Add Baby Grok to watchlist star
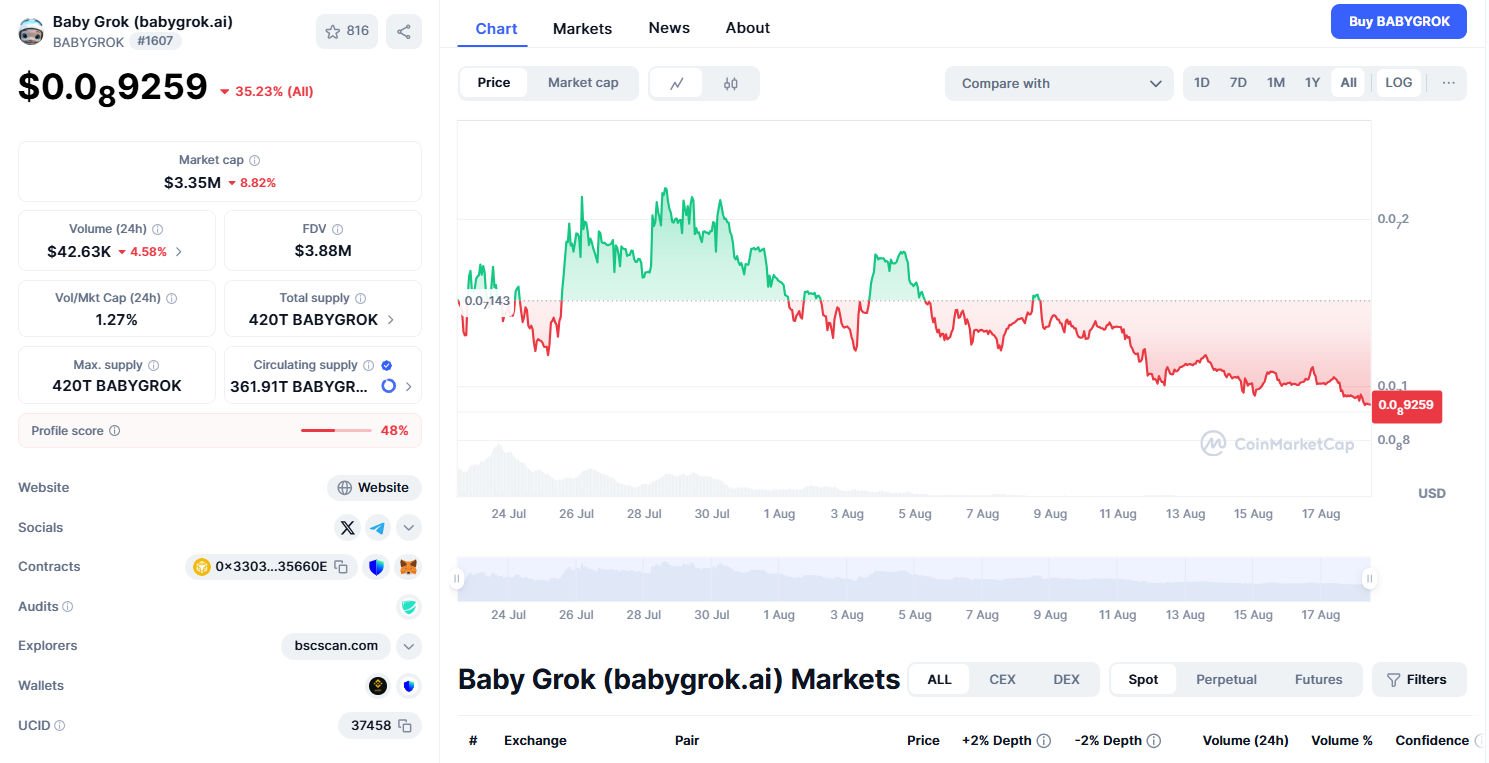 pyautogui.click(x=347, y=31)
